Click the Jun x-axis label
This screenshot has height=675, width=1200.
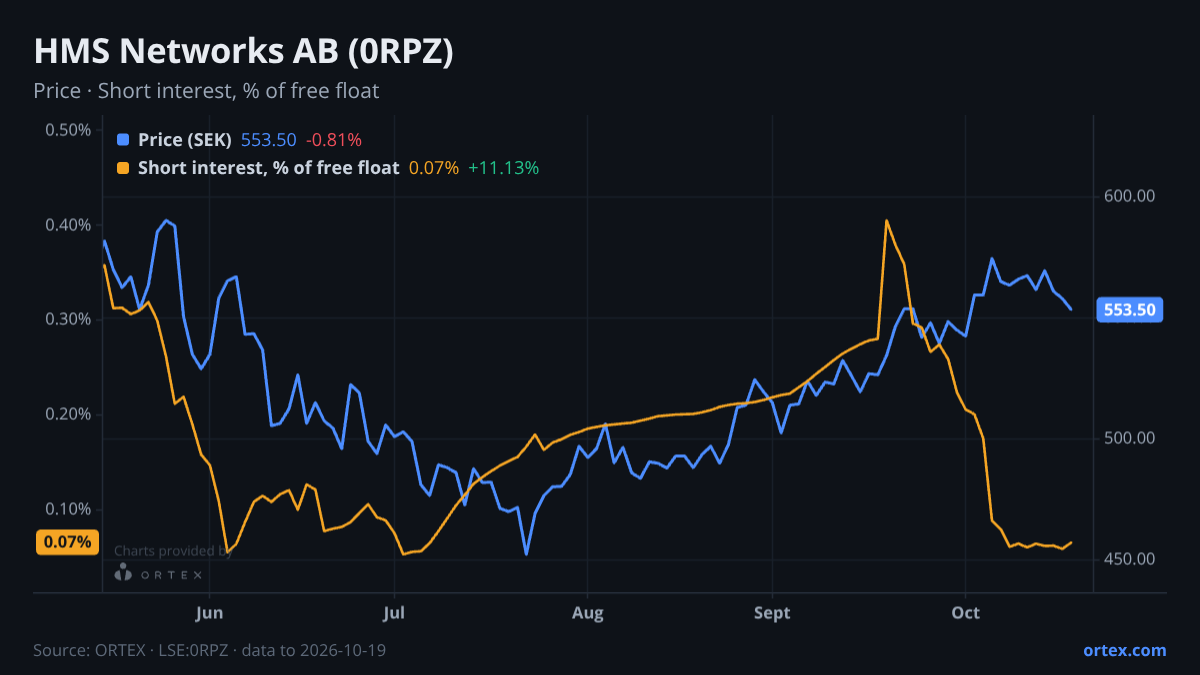209,612
